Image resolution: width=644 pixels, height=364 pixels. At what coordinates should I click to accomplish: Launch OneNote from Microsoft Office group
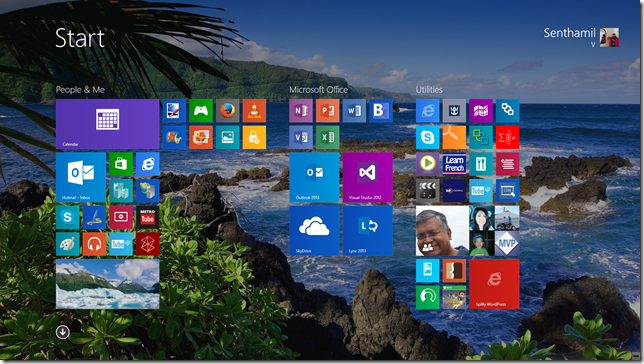coord(301,111)
